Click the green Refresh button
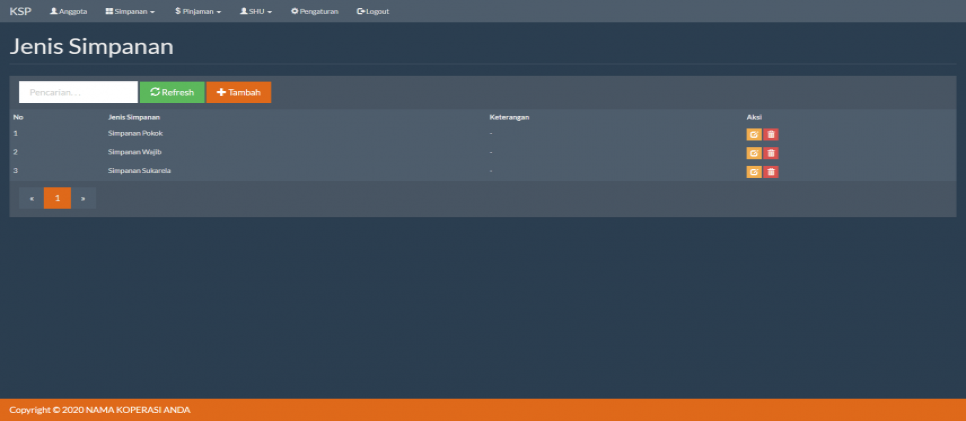The height and width of the screenshot is (421, 966). [172, 92]
